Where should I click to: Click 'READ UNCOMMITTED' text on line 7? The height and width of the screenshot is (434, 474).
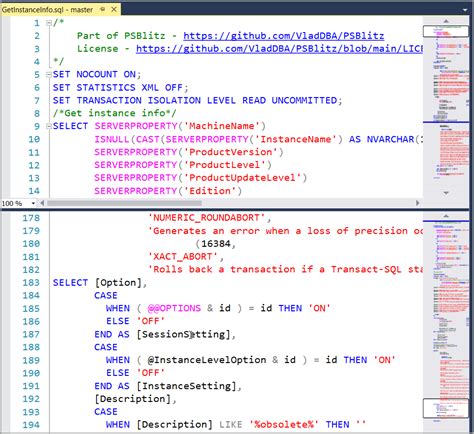[289, 100]
